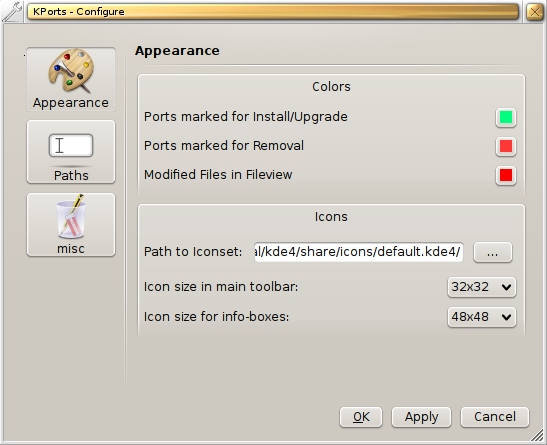547x445 pixels.
Task: Confirm settings with the OK button
Action: point(361,417)
